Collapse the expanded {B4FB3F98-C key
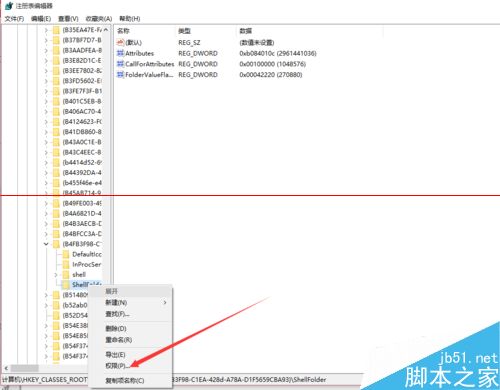 click(x=46, y=244)
